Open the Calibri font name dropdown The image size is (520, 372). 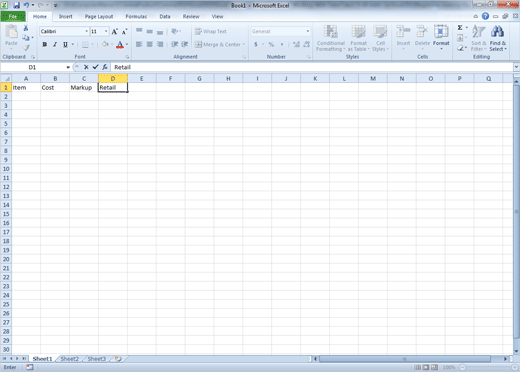coord(87,31)
